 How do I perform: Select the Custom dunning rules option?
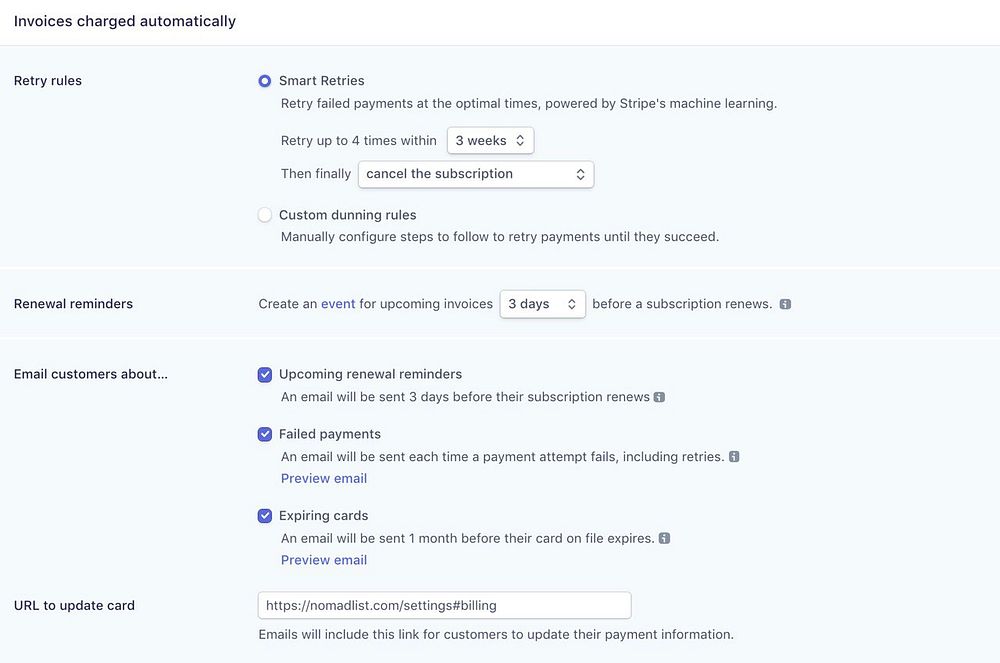[265, 215]
